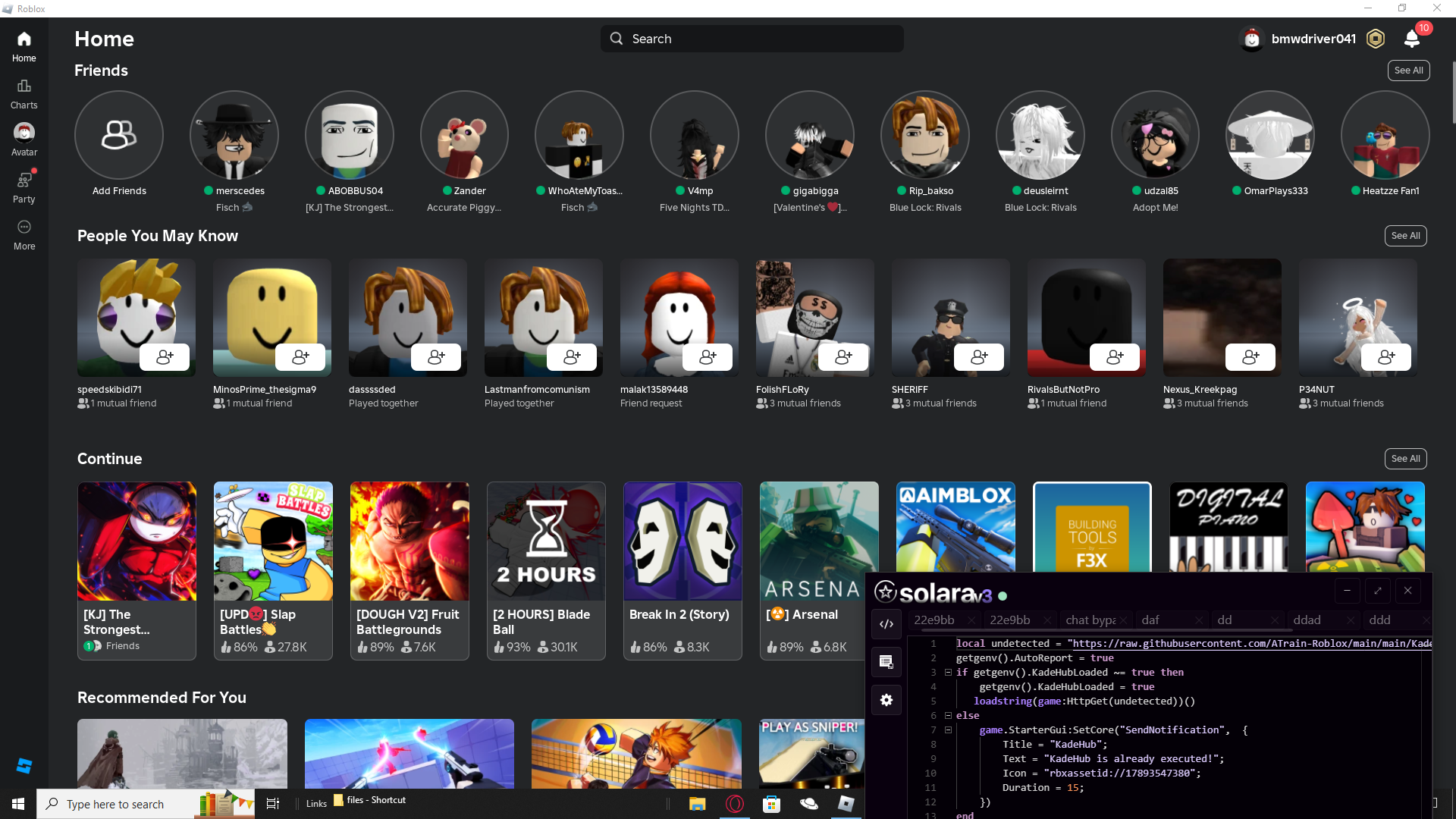
Task: Open Solara script list icon
Action: click(x=886, y=662)
